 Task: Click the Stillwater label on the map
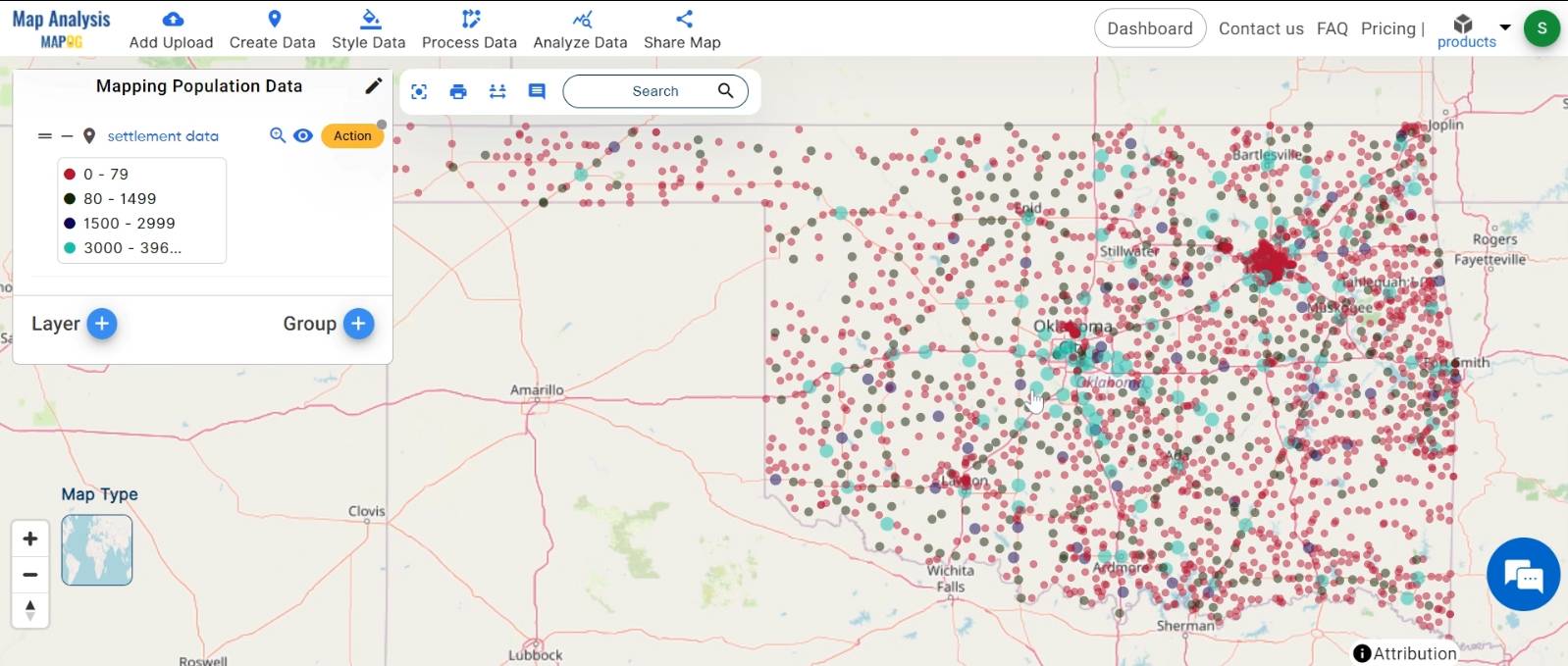[x=1128, y=251]
